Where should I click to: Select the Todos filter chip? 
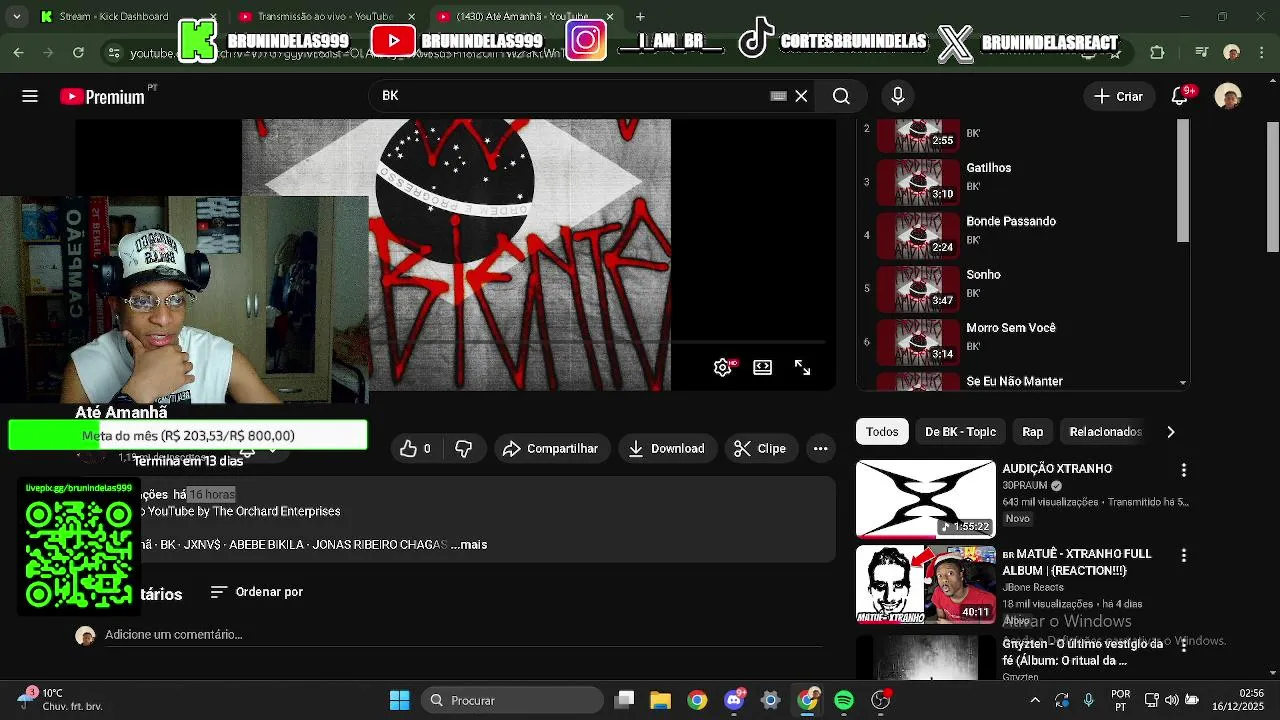tap(882, 432)
